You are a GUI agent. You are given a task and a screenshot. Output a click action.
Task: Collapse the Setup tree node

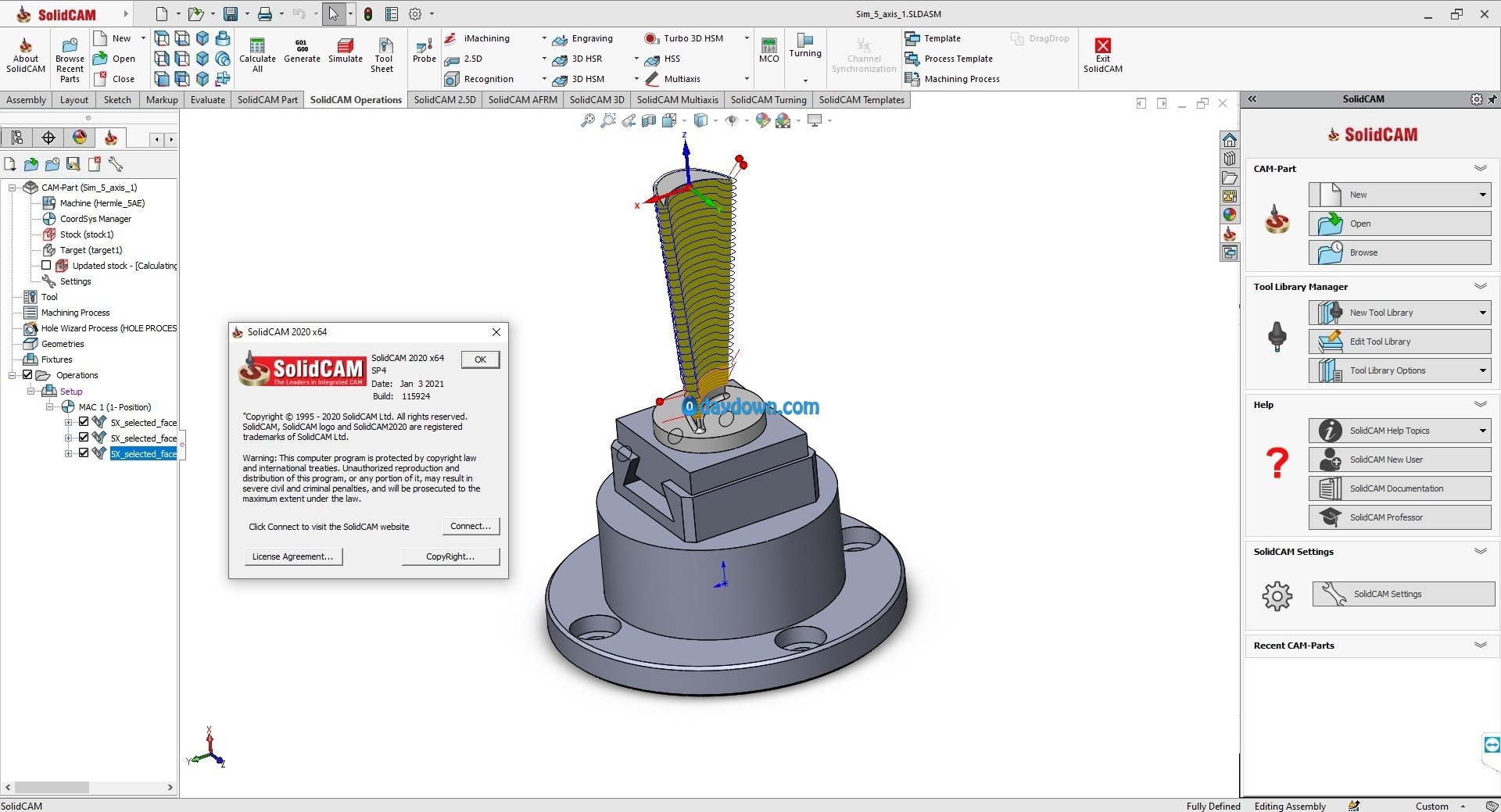tap(30, 391)
